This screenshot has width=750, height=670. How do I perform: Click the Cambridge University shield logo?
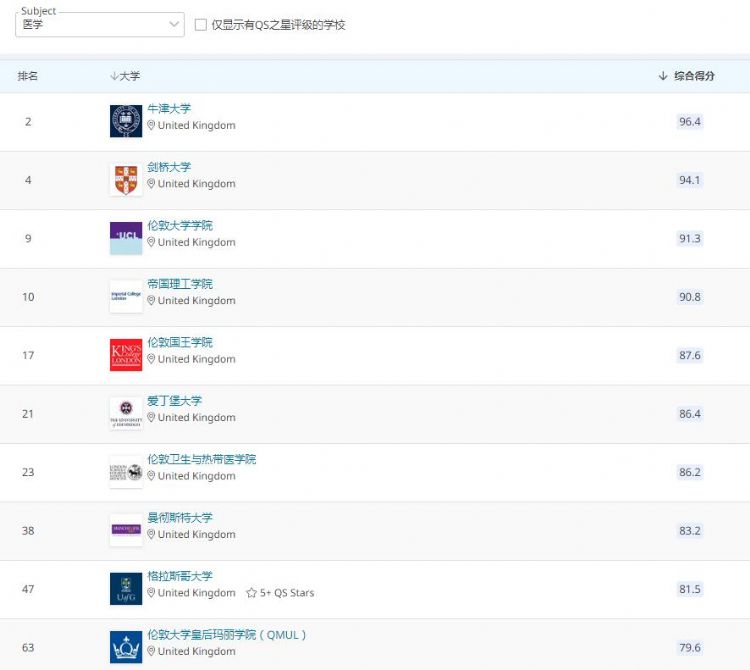pos(126,180)
